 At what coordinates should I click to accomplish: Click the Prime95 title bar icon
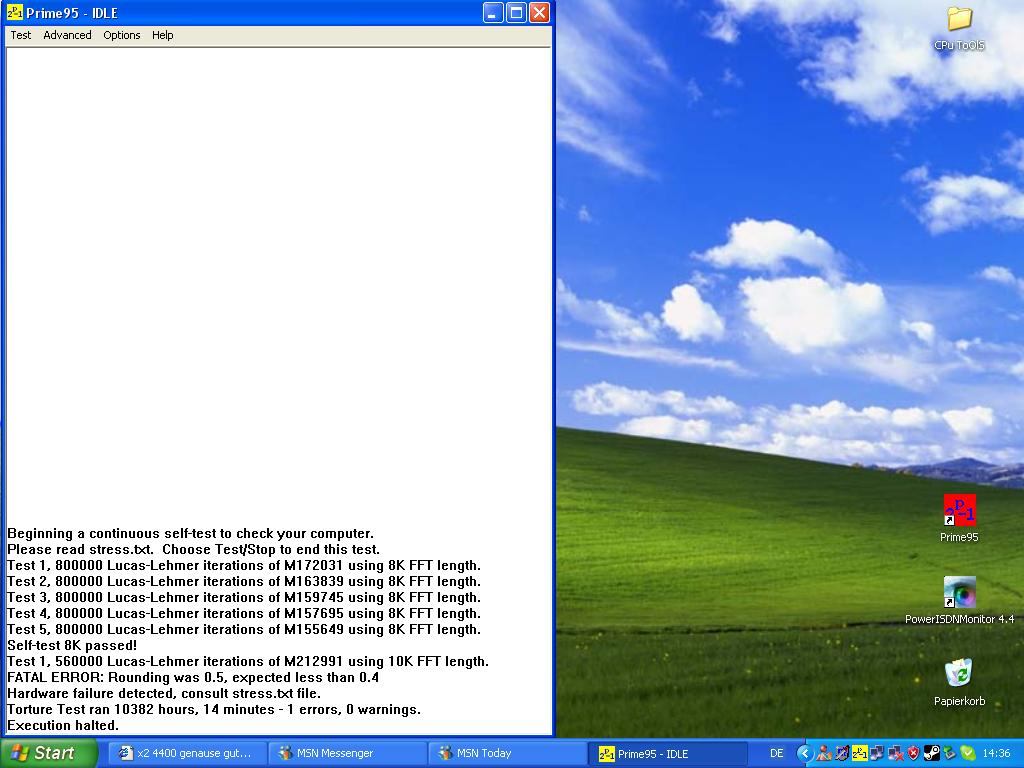14,12
